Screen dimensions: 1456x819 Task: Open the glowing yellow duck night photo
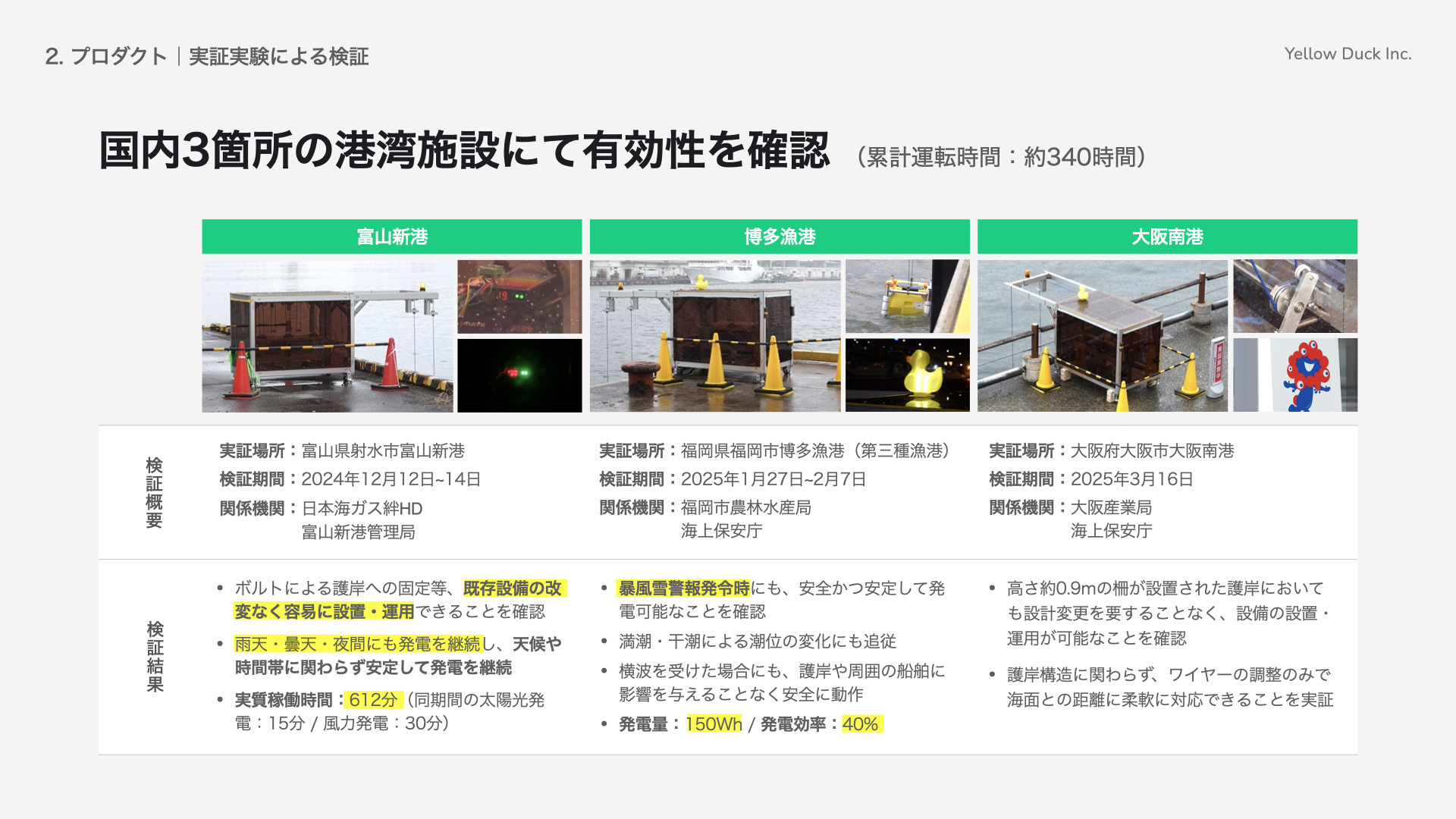pos(907,375)
